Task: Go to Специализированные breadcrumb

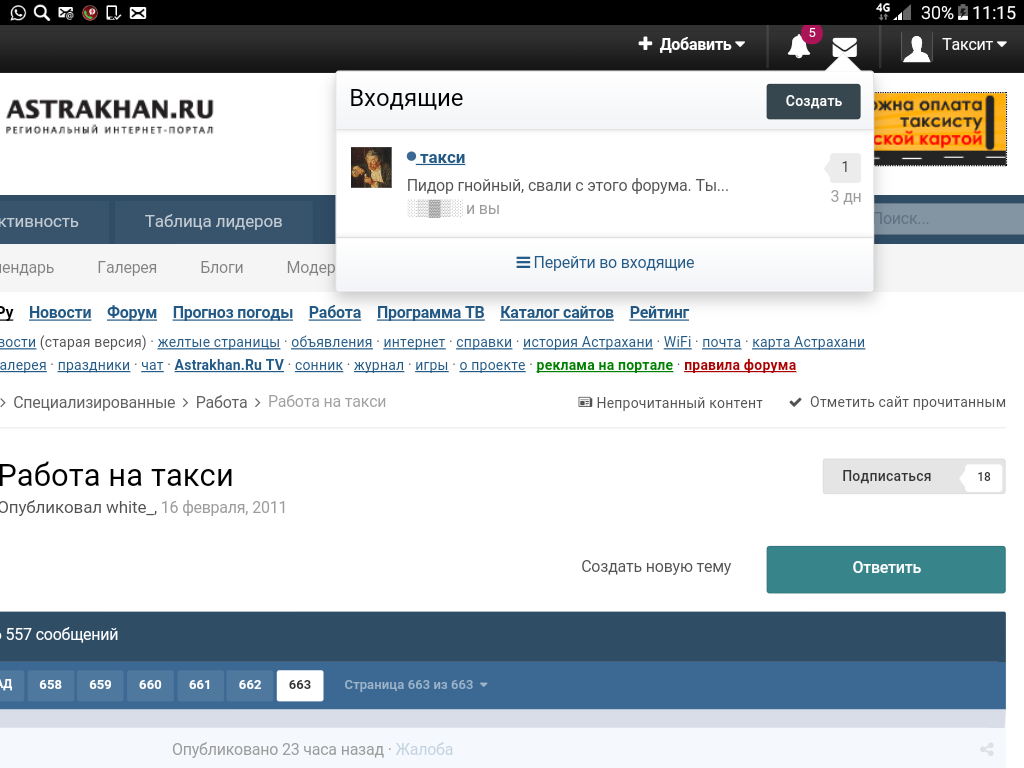Action: point(94,402)
